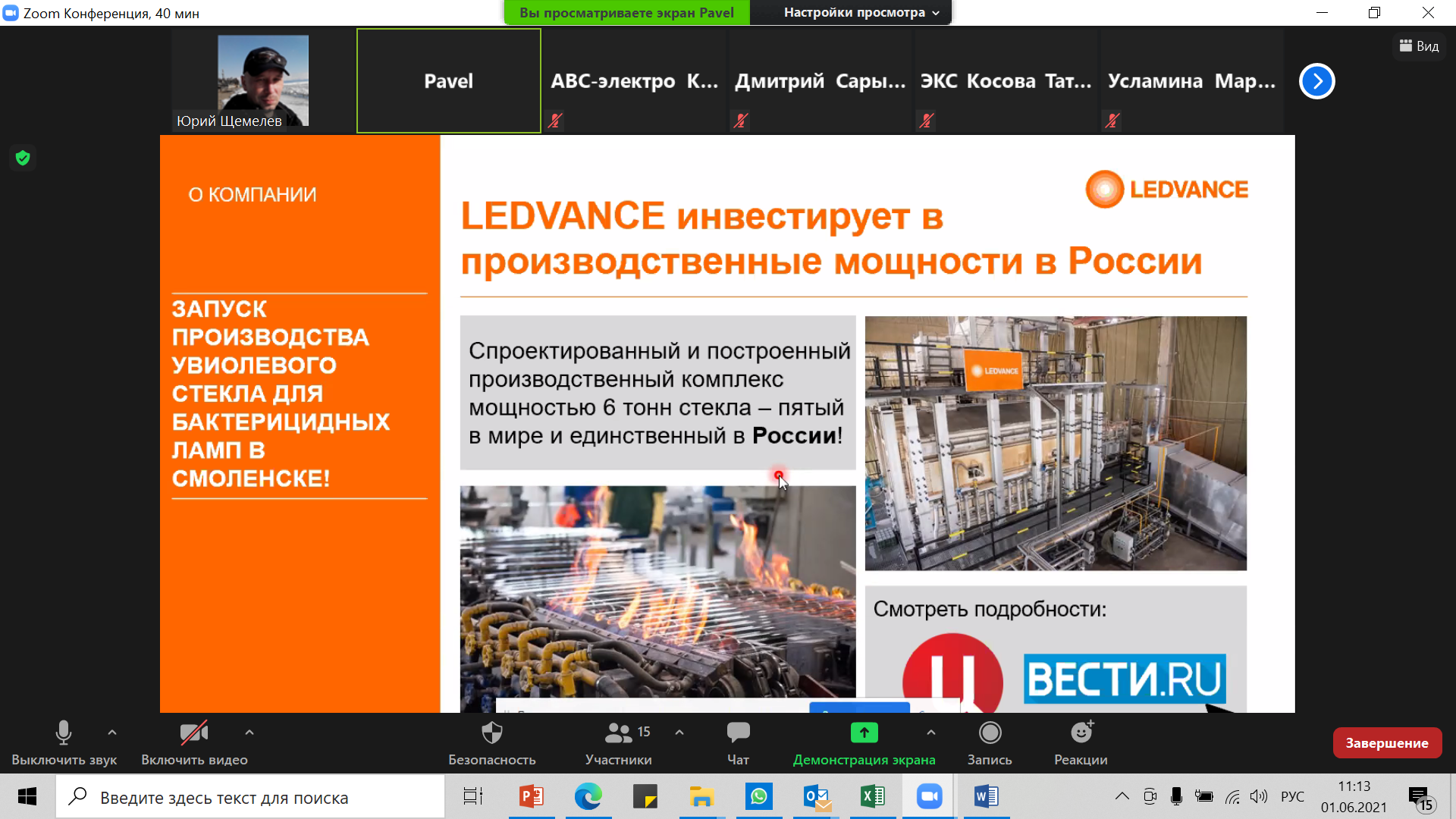This screenshot has width=1456, height=819.
Task: Open the Participants panel
Action: (619, 733)
